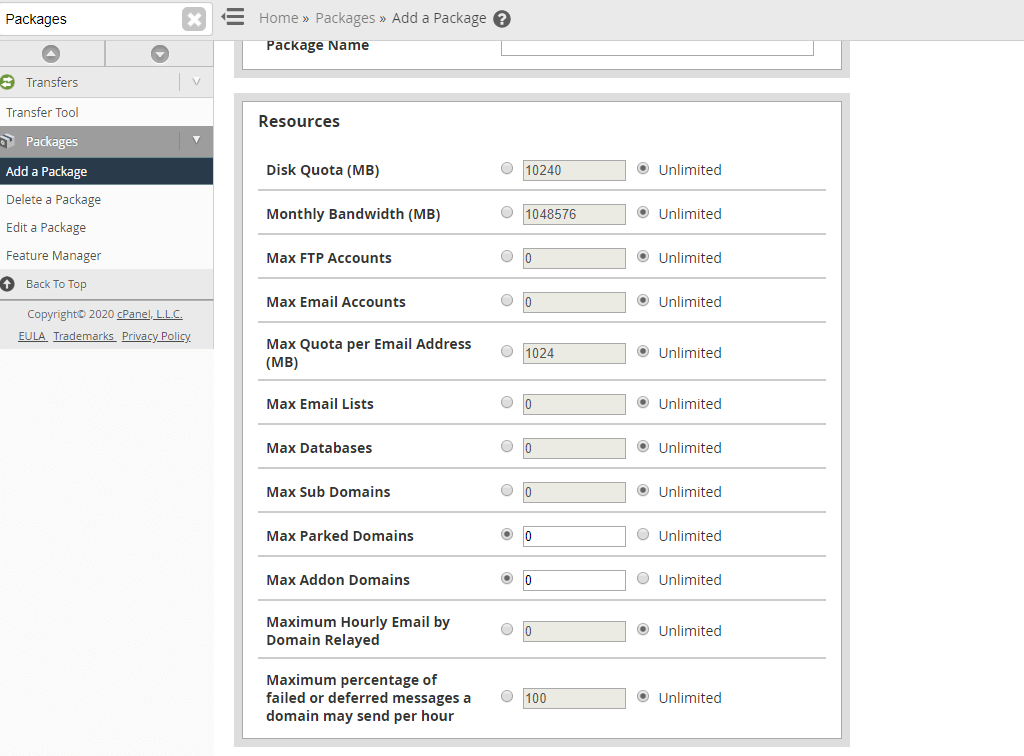This screenshot has width=1024, height=756.
Task: Open the EULA link
Action: [31, 336]
